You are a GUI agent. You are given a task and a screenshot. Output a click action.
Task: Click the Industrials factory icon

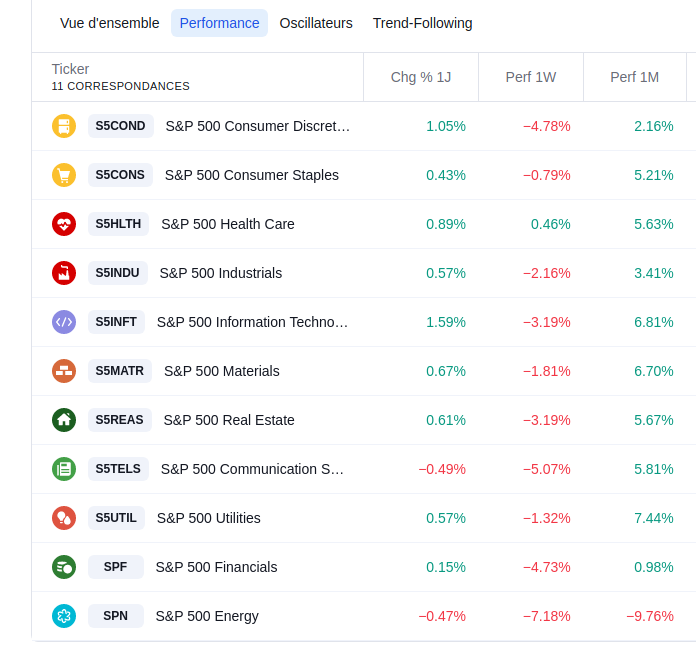(x=64, y=273)
